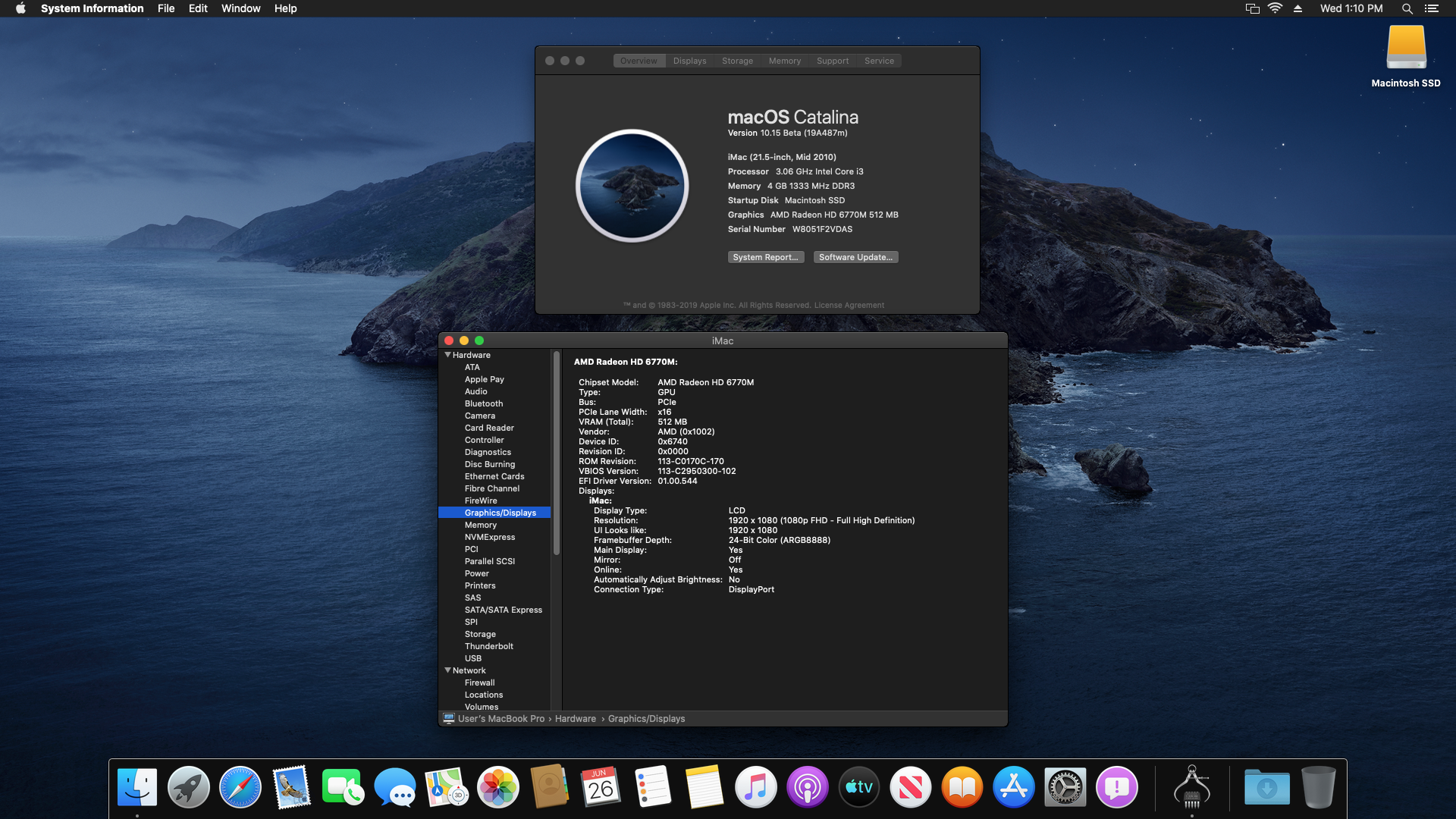Screen dimensions: 1456x819
Task: Open Launchpad rocket icon in Dock
Action: (188, 787)
